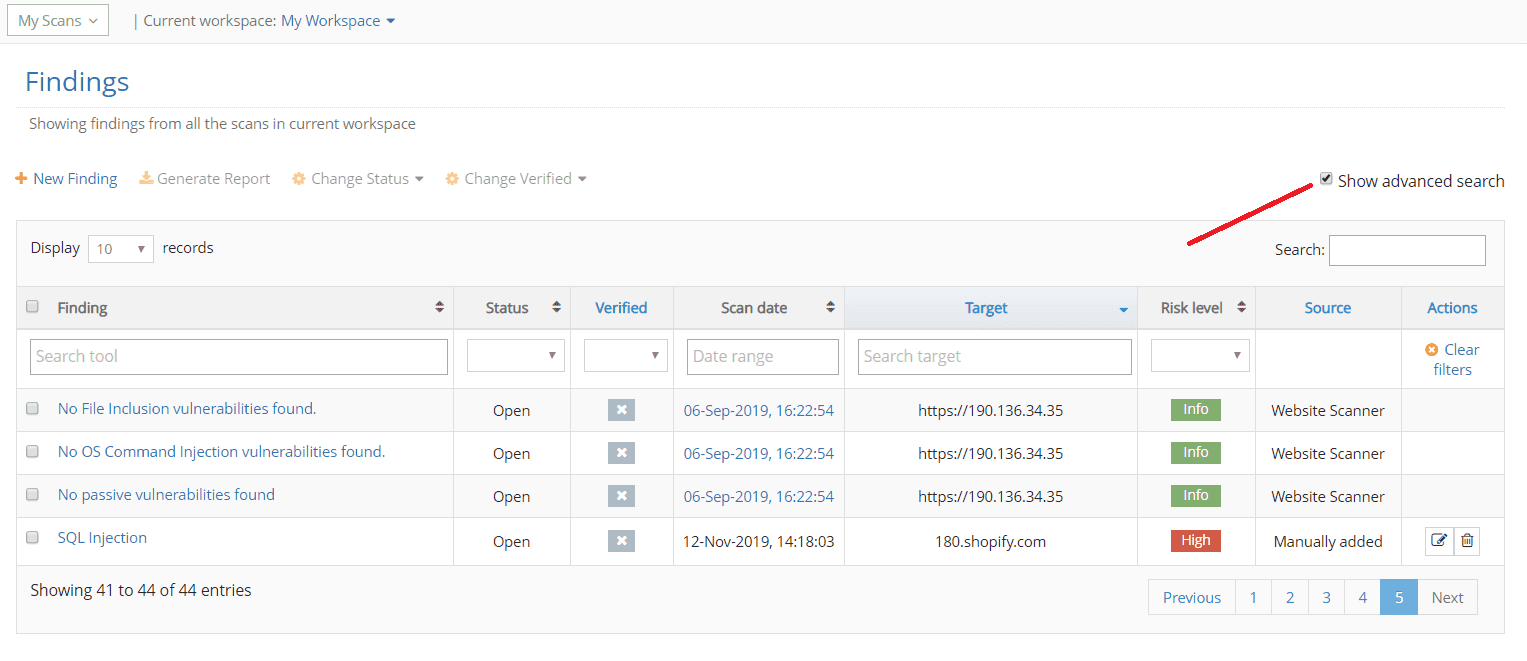Toggle the verified X icon for SQL Injection
This screenshot has height=661, width=1527.
click(621, 540)
